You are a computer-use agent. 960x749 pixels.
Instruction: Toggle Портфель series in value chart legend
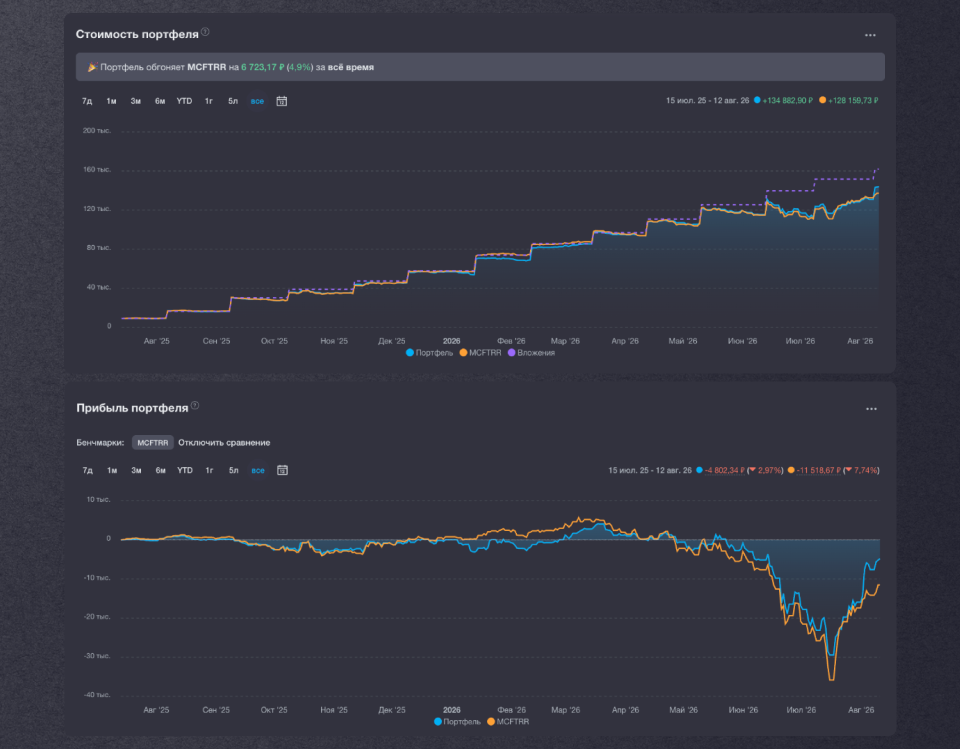[x=429, y=353]
